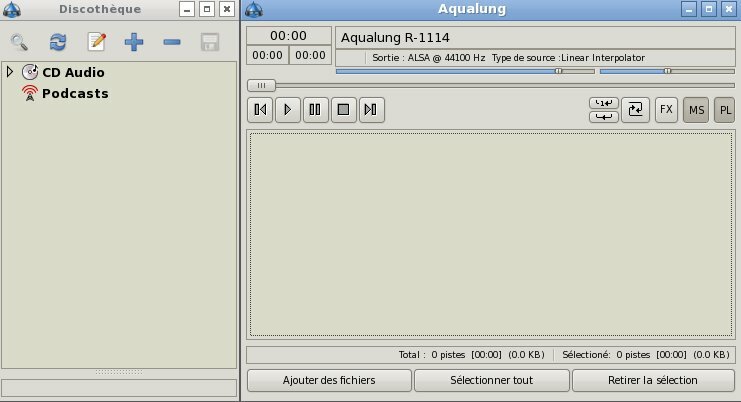The height and width of the screenshot is (402, 741).
Task: Click the lower-right 00:00 time box
Action: click(310, 55)
